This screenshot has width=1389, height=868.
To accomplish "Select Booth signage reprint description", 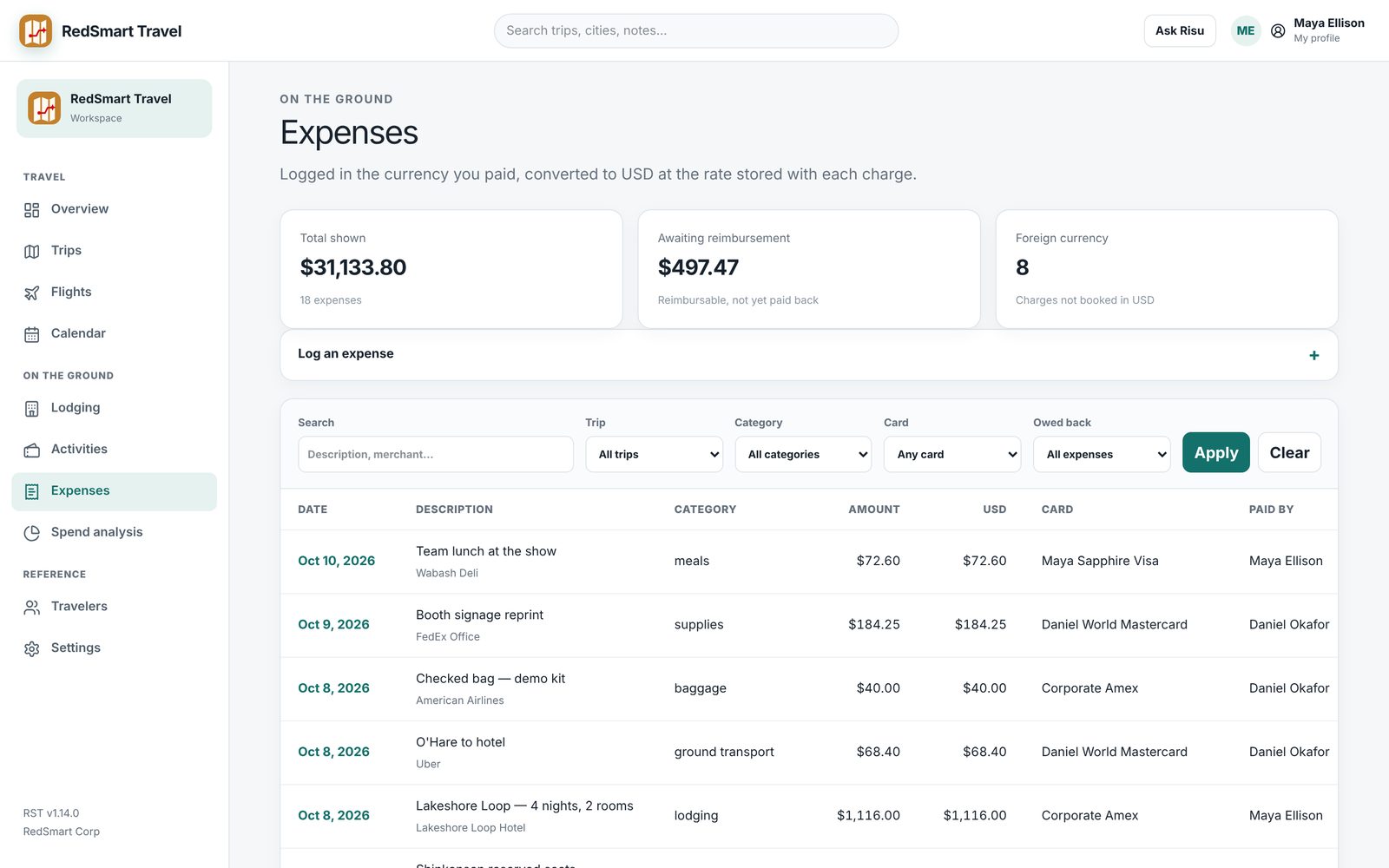I will 479,615.
